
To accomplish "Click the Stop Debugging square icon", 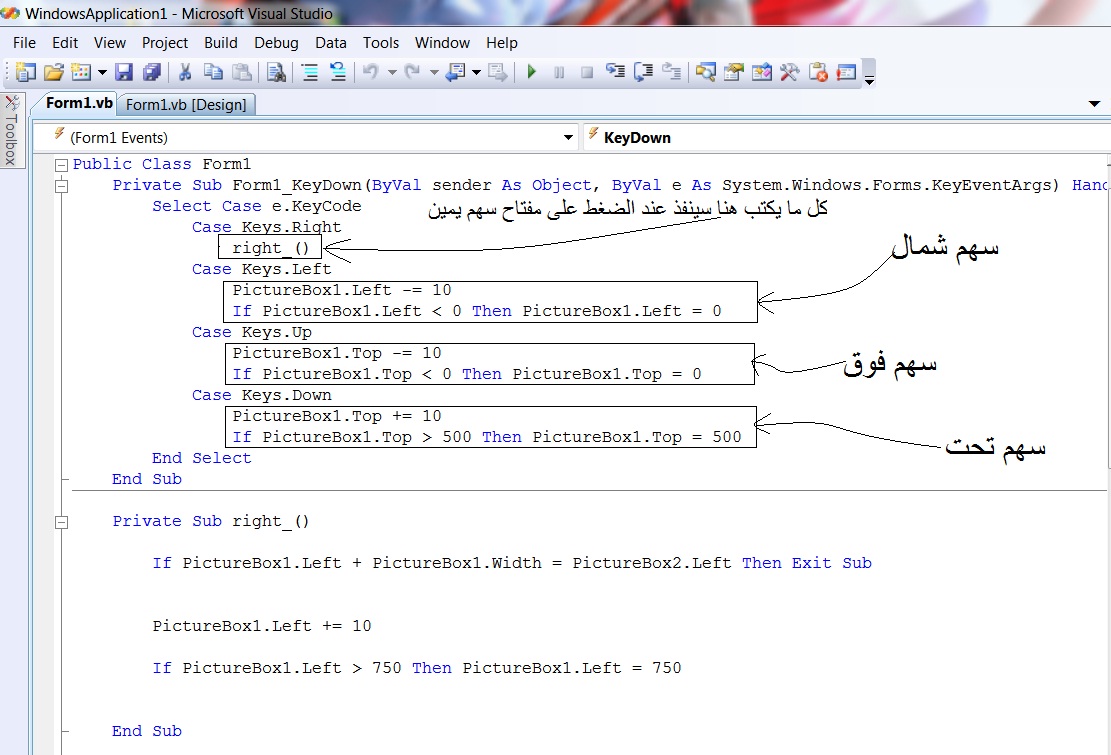I will click(x=587, y=72).
